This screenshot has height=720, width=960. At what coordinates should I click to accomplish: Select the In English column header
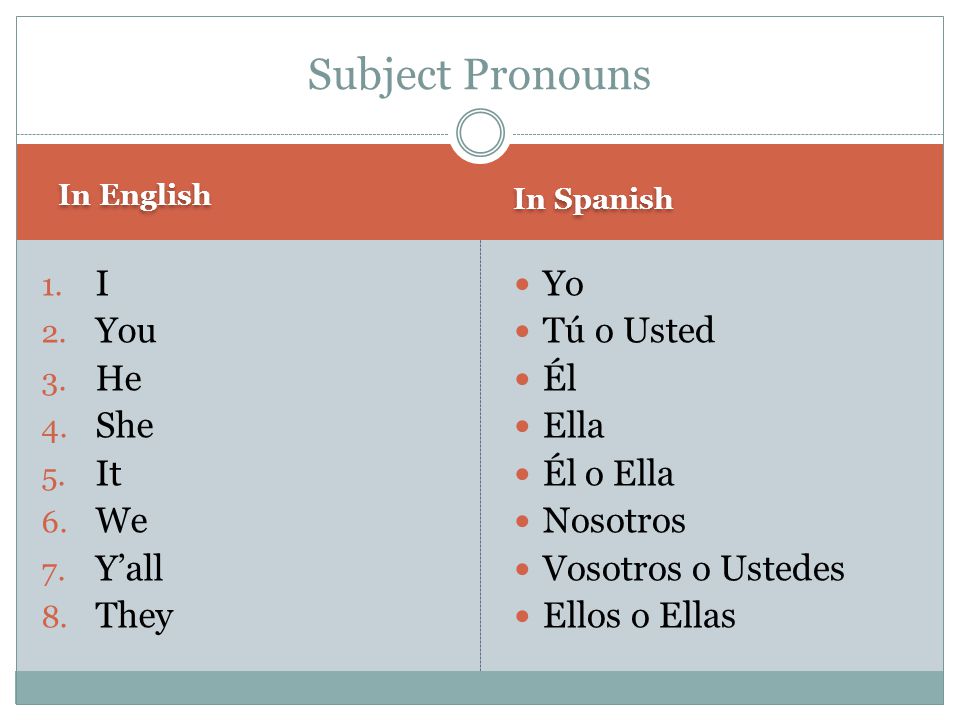(x=135, y=195)
